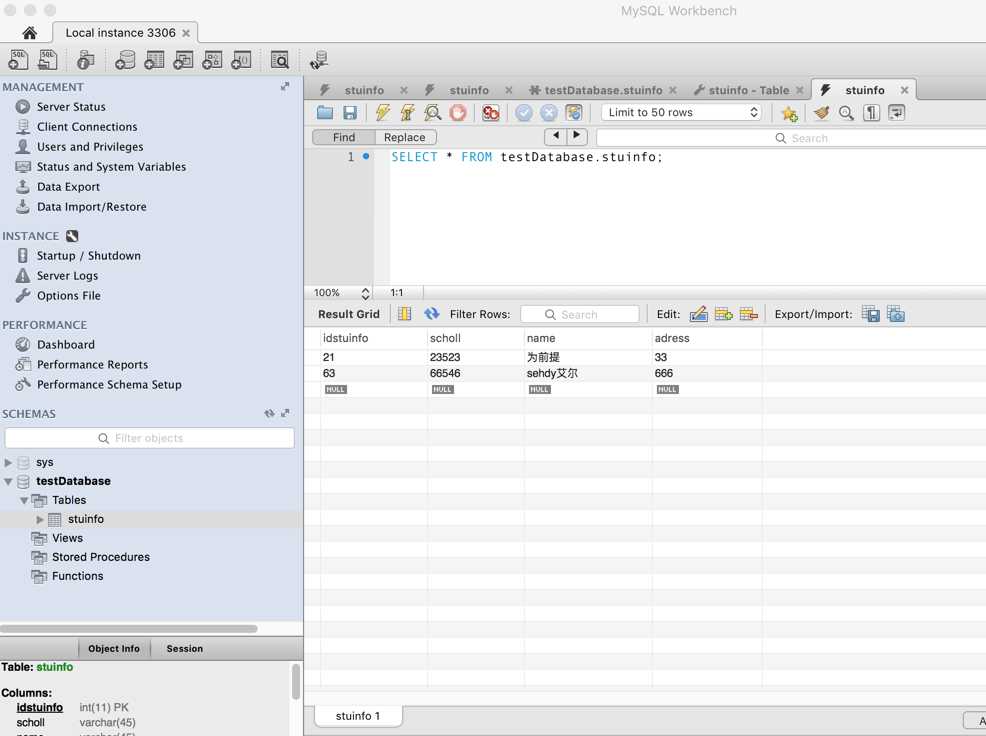Close the active stuinfo tab
The image size is (986, 736).
(904, 90)
